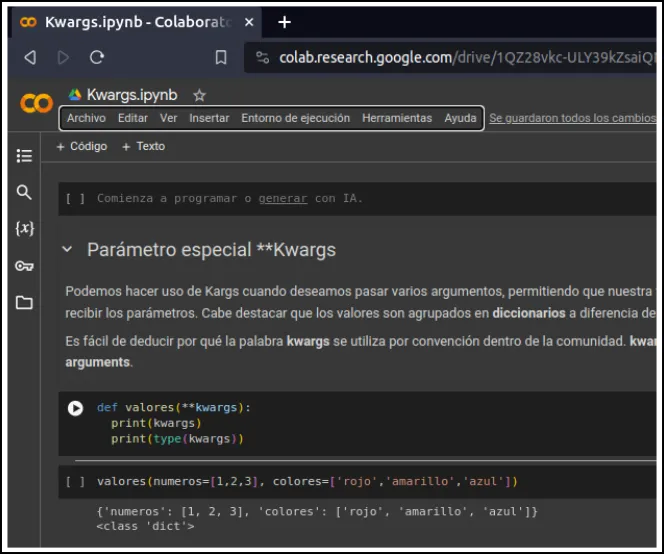The image size is (664, 554).
Task: Open the Ver menu
Action: pyautogui.click(x=169, y=118)
